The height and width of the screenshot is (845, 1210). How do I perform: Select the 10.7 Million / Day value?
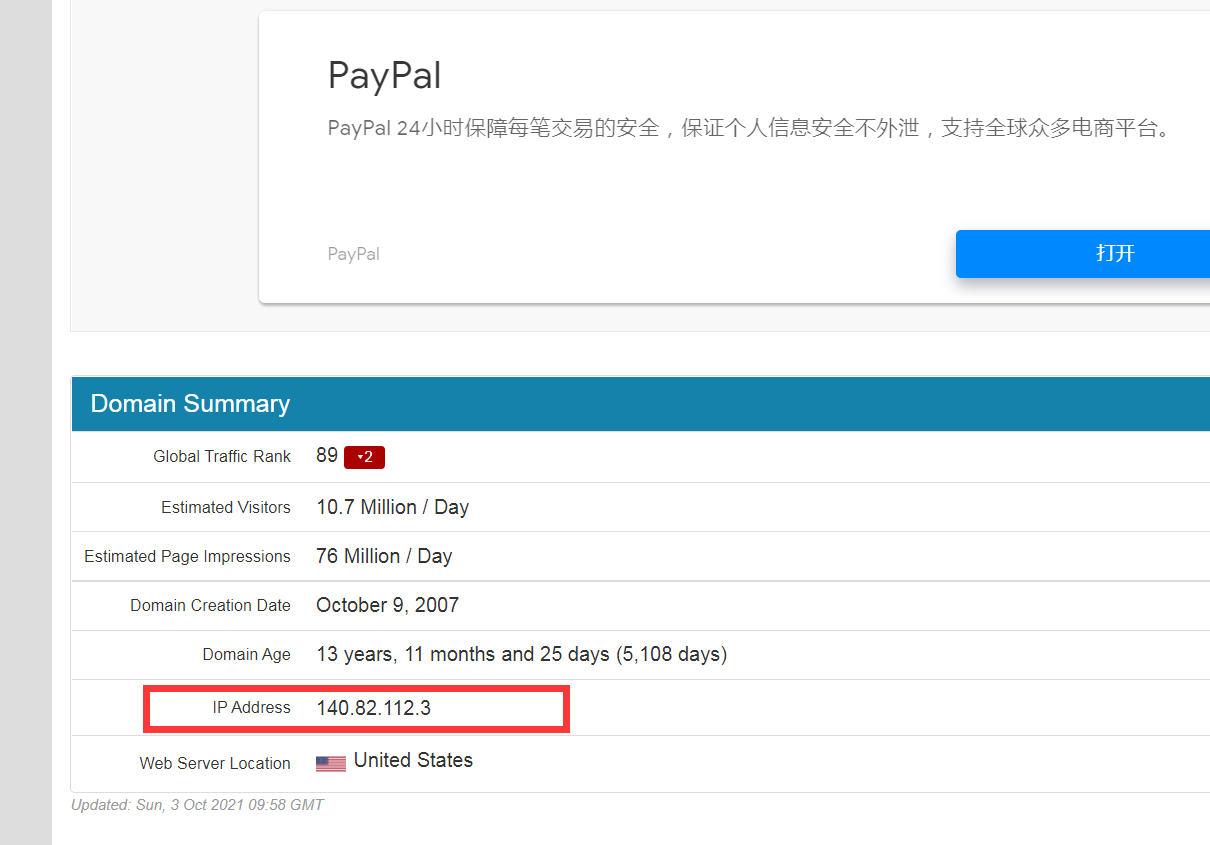[x=393, y=507]
